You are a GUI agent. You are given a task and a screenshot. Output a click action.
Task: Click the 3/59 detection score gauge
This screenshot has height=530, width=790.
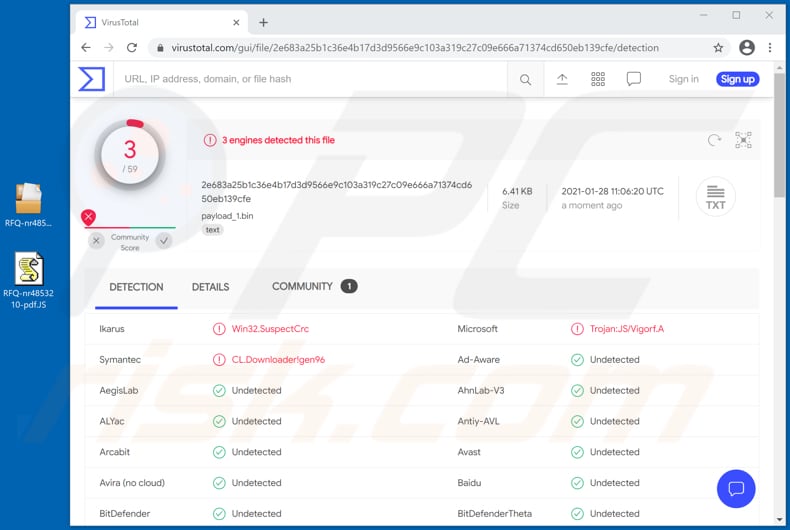point(130,155)
